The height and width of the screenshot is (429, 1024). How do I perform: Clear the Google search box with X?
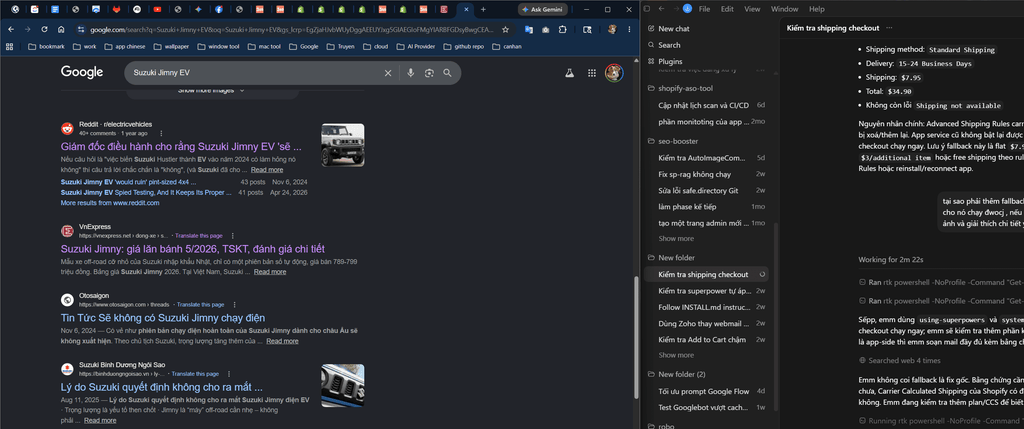click(388, 73)
